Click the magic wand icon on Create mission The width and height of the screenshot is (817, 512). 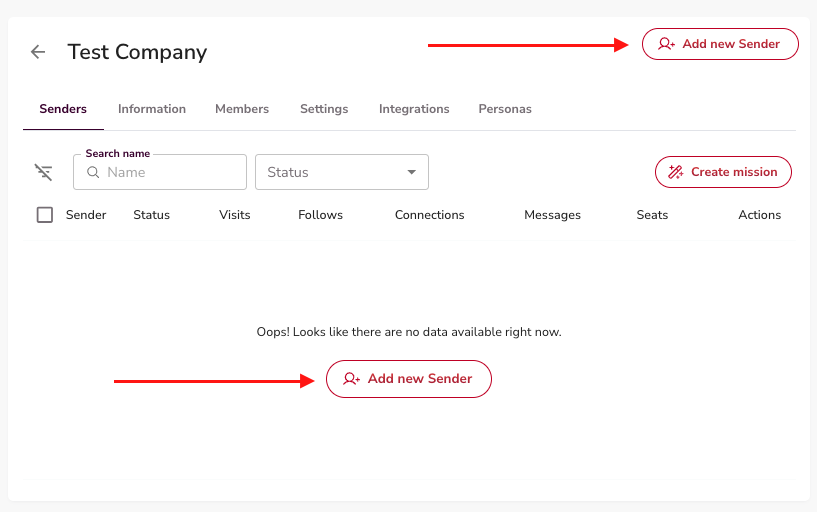coord(676,172)
